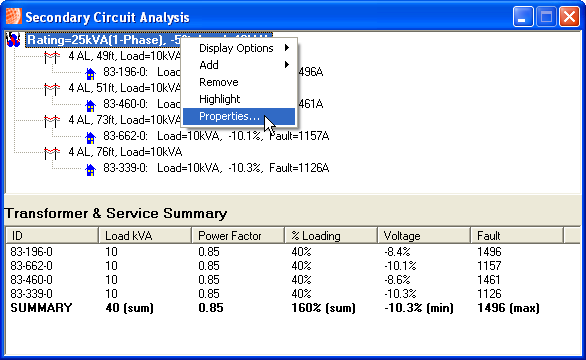
Task: Click the 160% (sum) loading total
Action: (x=324, y=308)
